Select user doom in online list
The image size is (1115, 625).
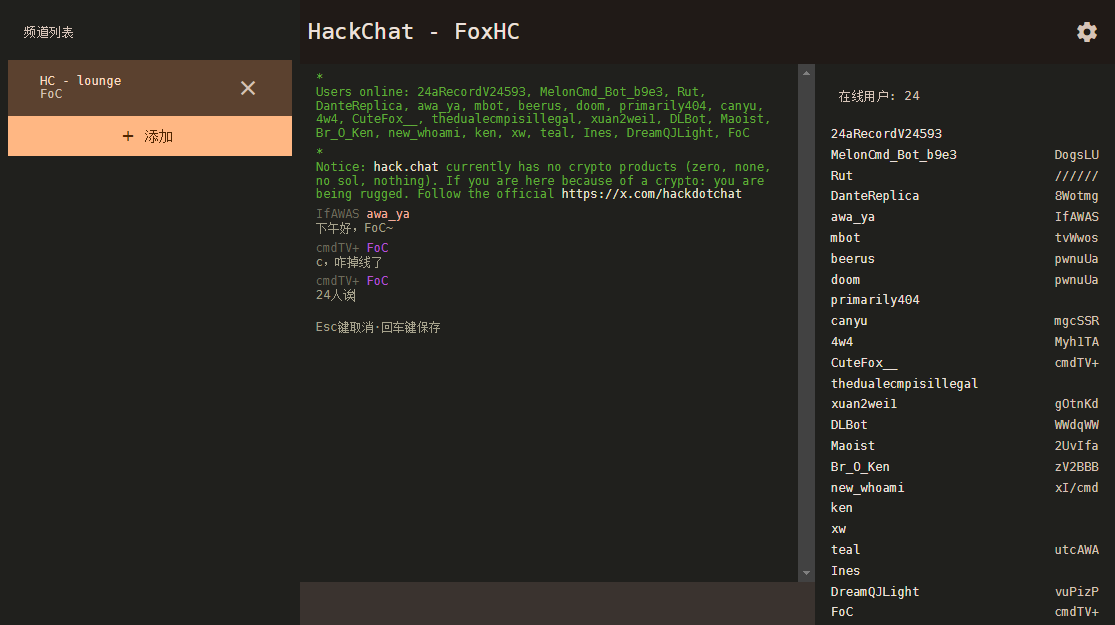click(x=845, y=279)
